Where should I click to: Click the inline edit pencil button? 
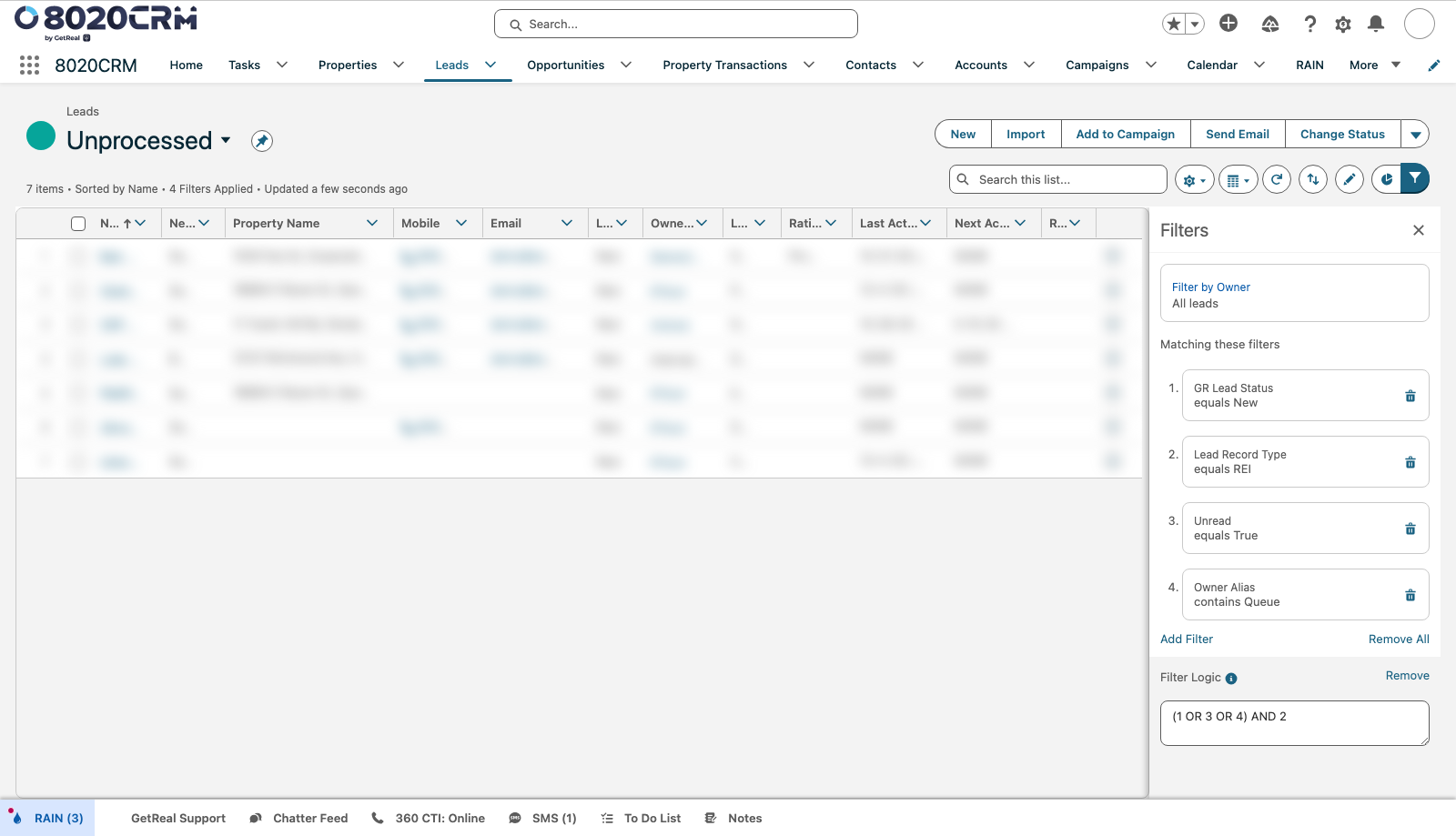[1350, 180]
